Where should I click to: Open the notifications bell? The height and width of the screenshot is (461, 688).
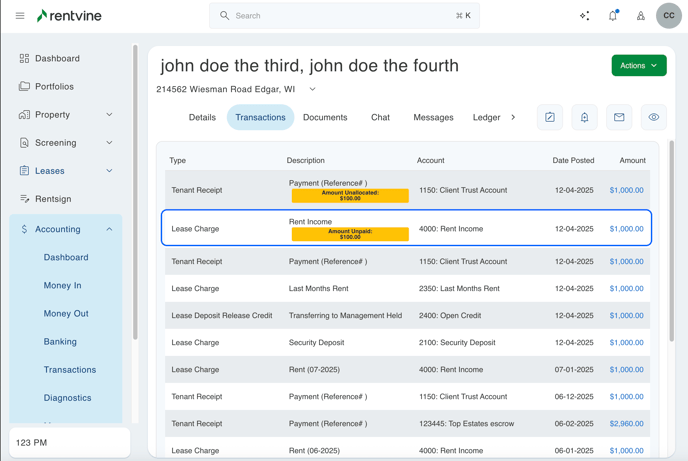point(613,16)
